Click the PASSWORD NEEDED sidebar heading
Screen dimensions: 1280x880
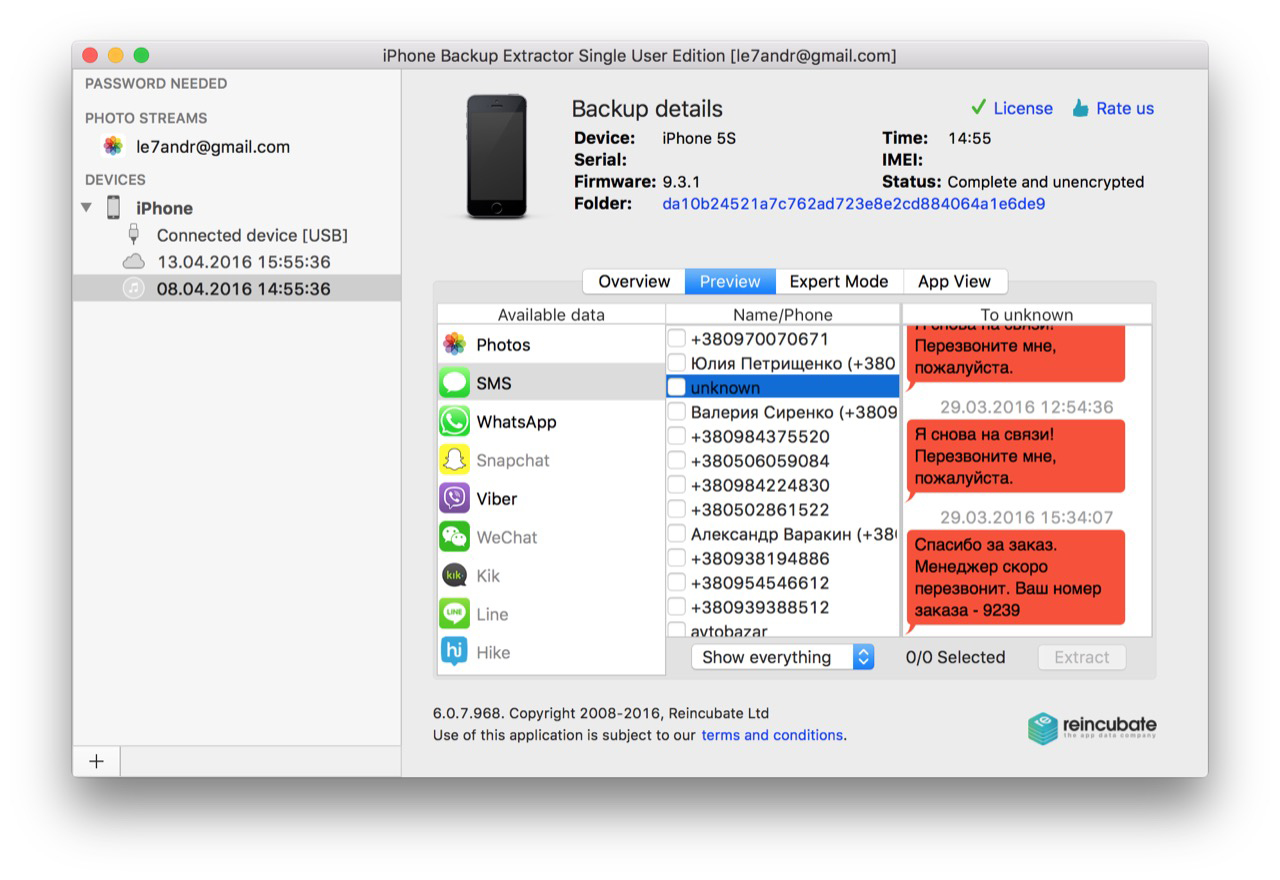pyautogui.click(x=156, y=84)
